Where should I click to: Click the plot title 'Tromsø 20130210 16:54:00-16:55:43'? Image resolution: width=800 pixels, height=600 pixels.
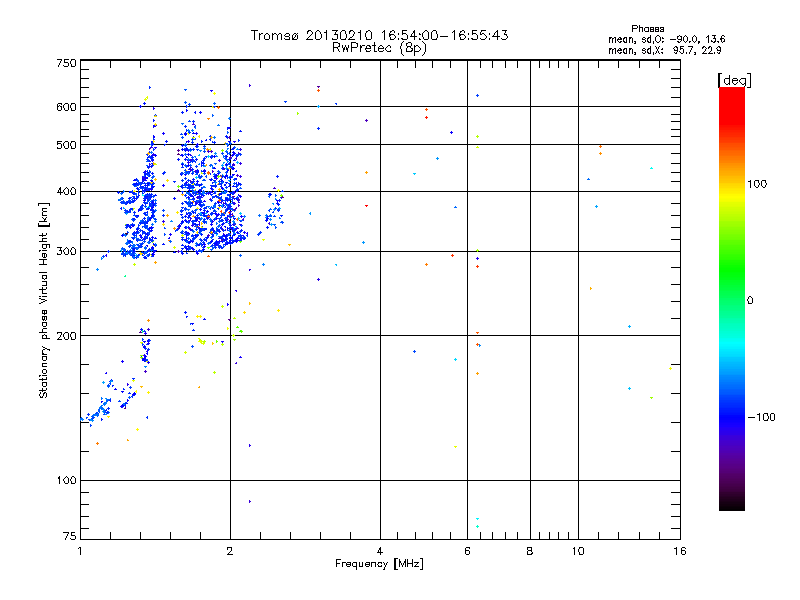pyautogui.click(x=379, y=35)
